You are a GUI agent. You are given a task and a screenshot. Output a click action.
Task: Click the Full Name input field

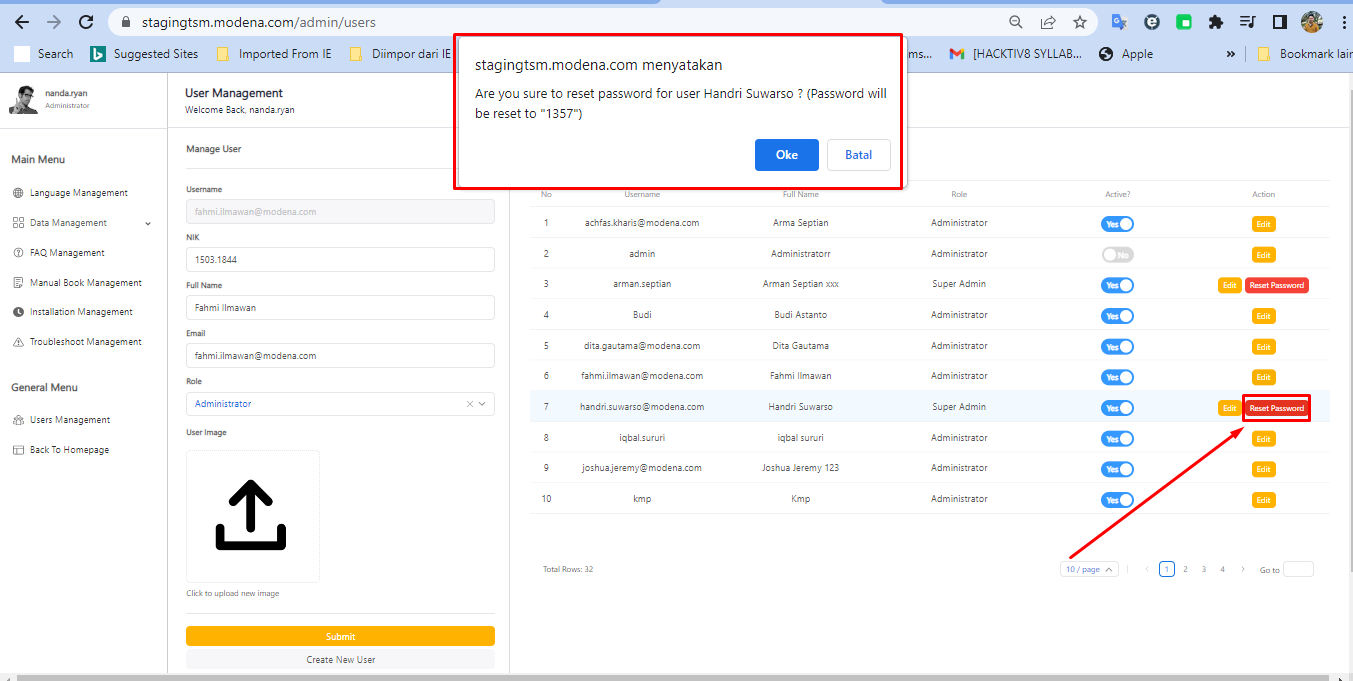340,308
